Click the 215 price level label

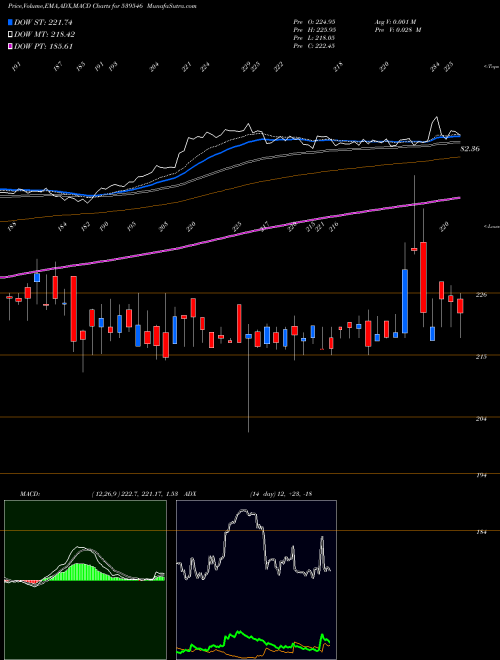(481, 357)
